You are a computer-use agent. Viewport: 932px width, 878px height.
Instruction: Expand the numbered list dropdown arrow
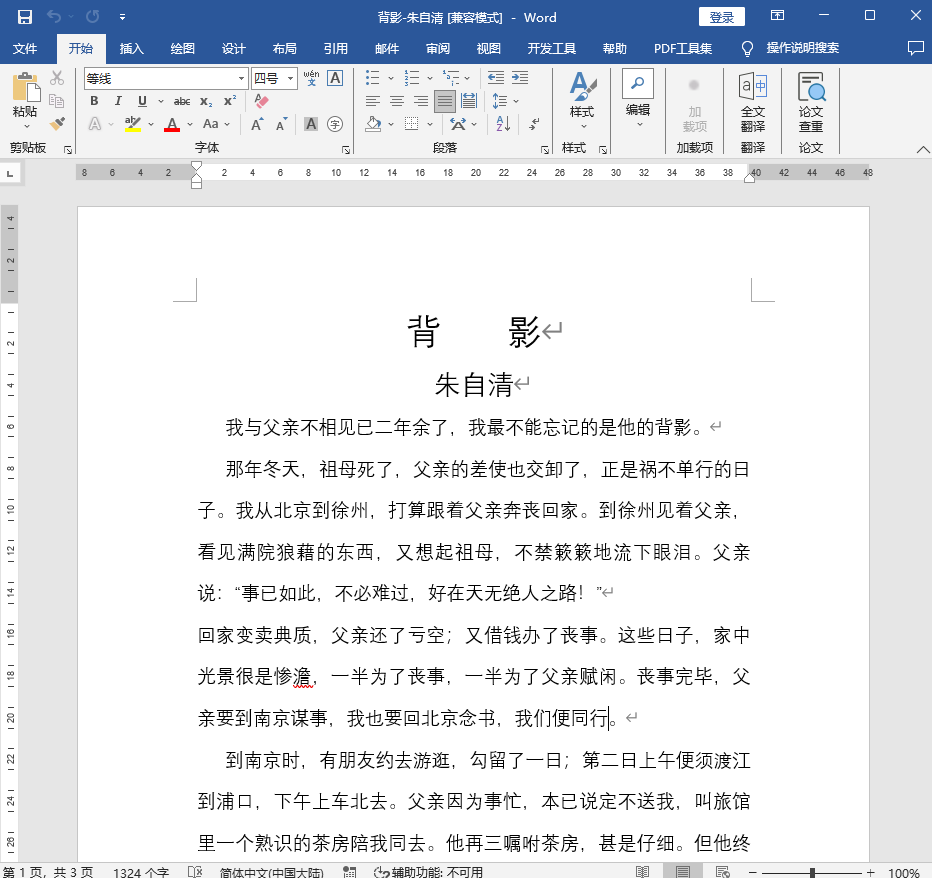click(x=430, y=78)
